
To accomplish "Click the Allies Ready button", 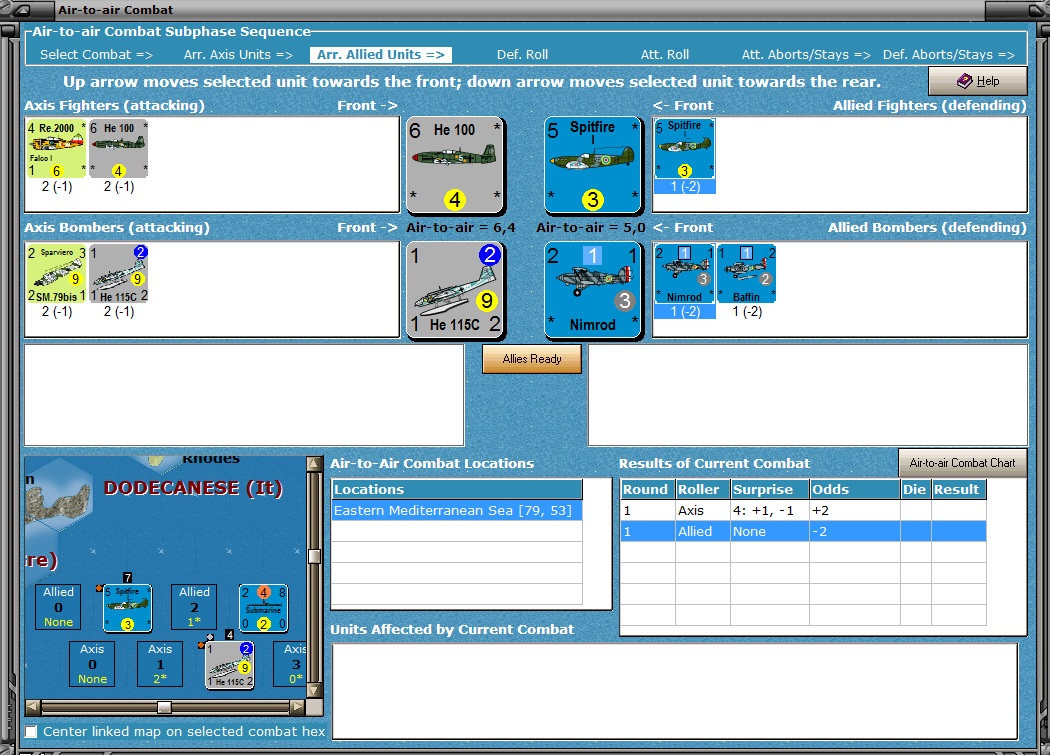I will pyautogui.click(x=532, y=359).
